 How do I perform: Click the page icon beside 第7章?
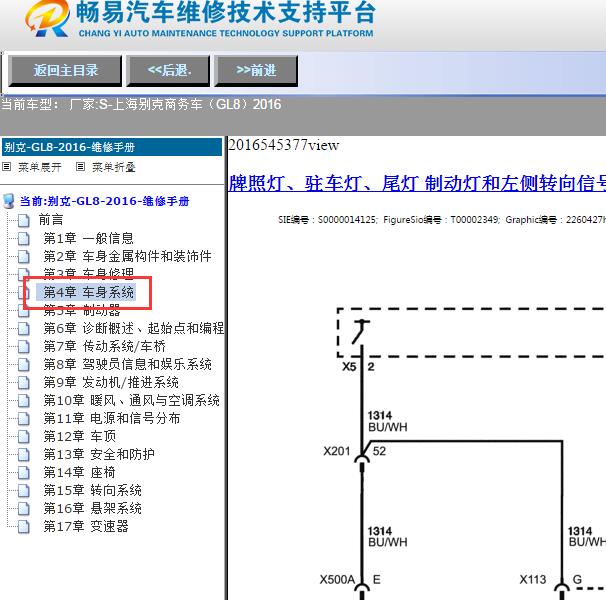coord(24,347)
